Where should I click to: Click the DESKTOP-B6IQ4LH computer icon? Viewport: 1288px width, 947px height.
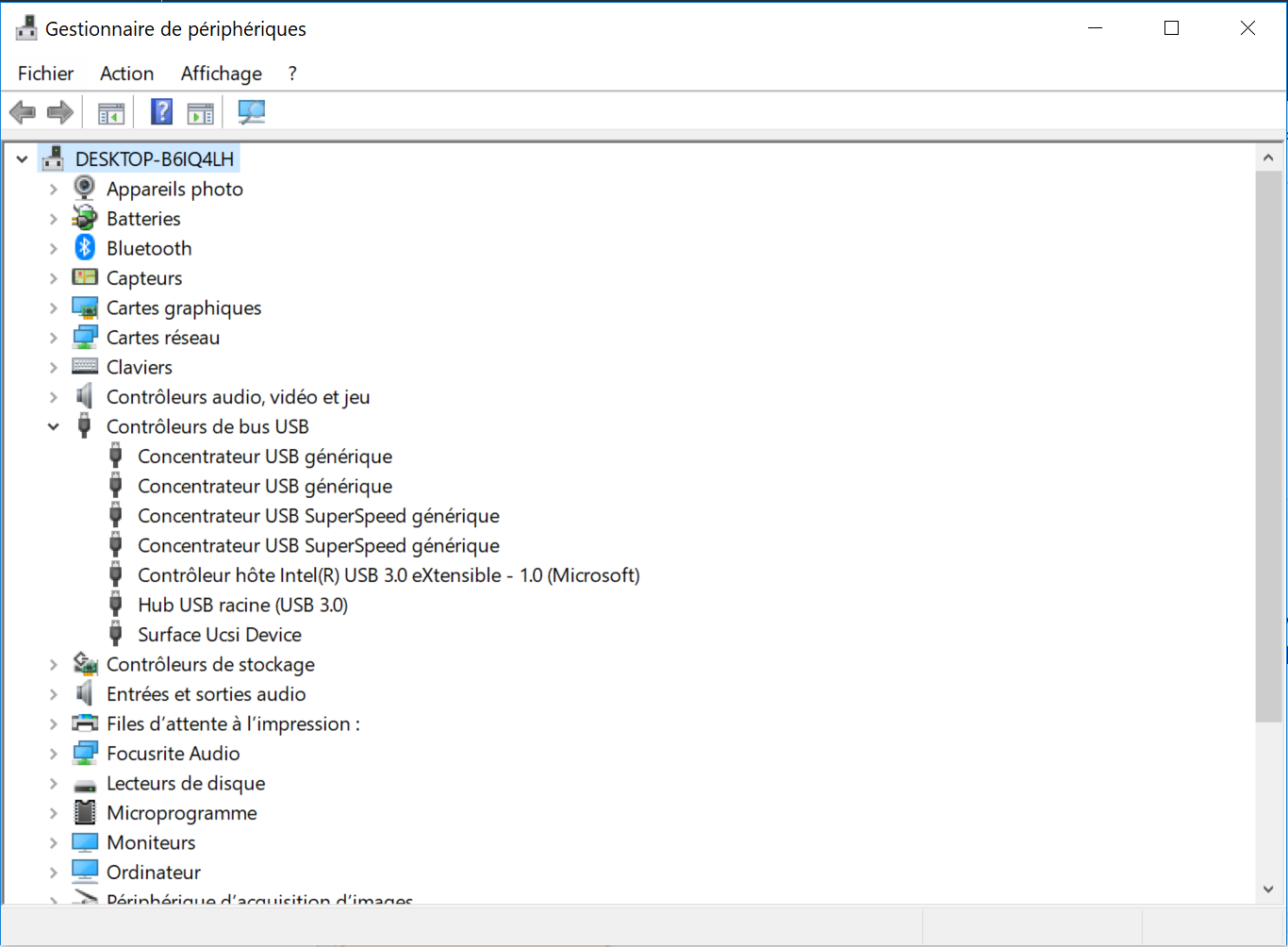point(54,158)
